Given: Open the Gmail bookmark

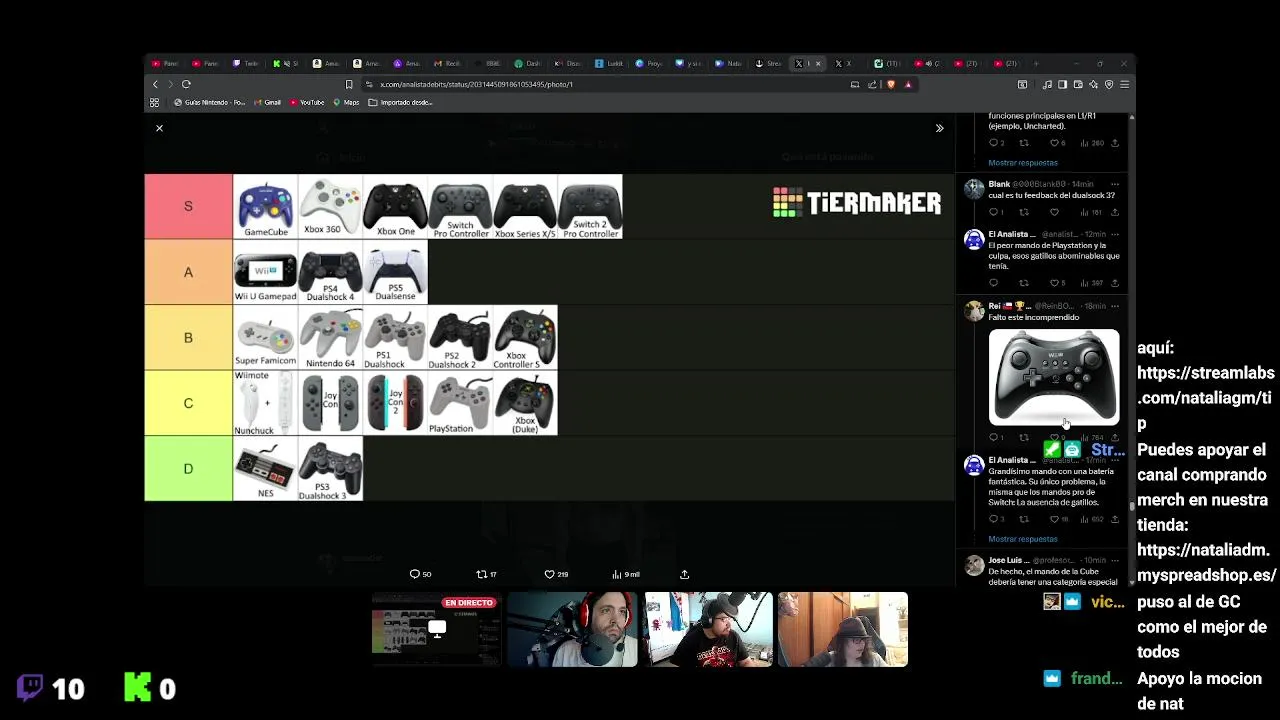Looking at the screenshot, I should click(x=268, y=102).
